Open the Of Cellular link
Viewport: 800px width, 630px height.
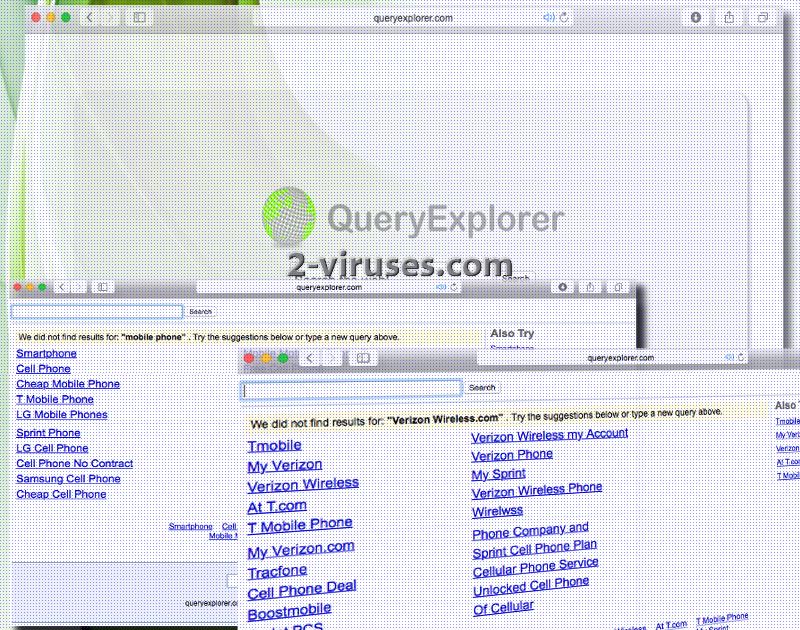pos(504,608)
